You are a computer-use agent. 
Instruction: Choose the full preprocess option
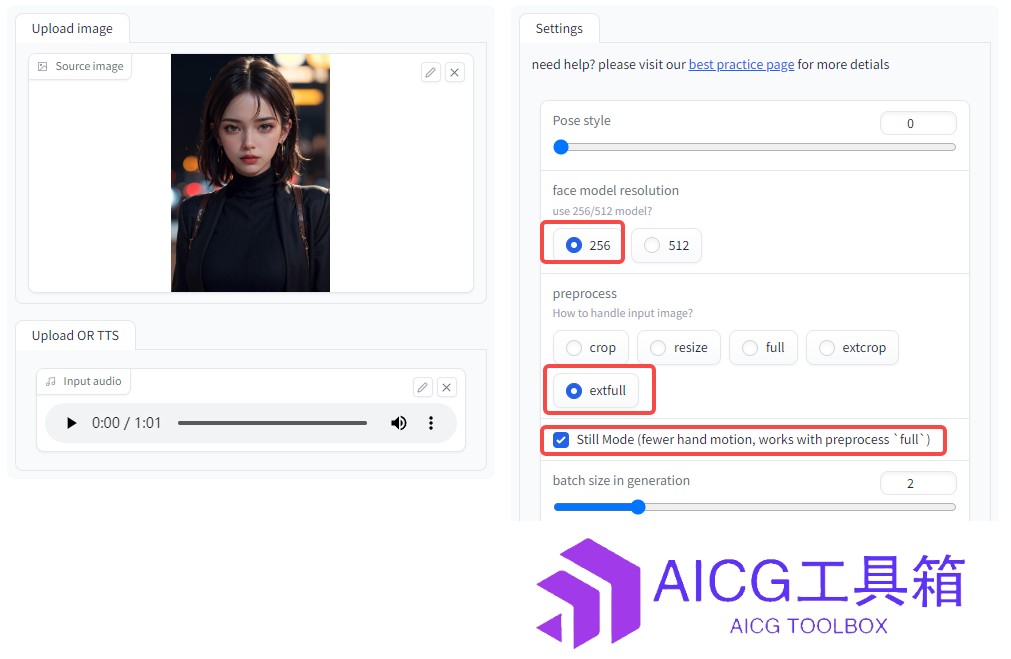763,348
